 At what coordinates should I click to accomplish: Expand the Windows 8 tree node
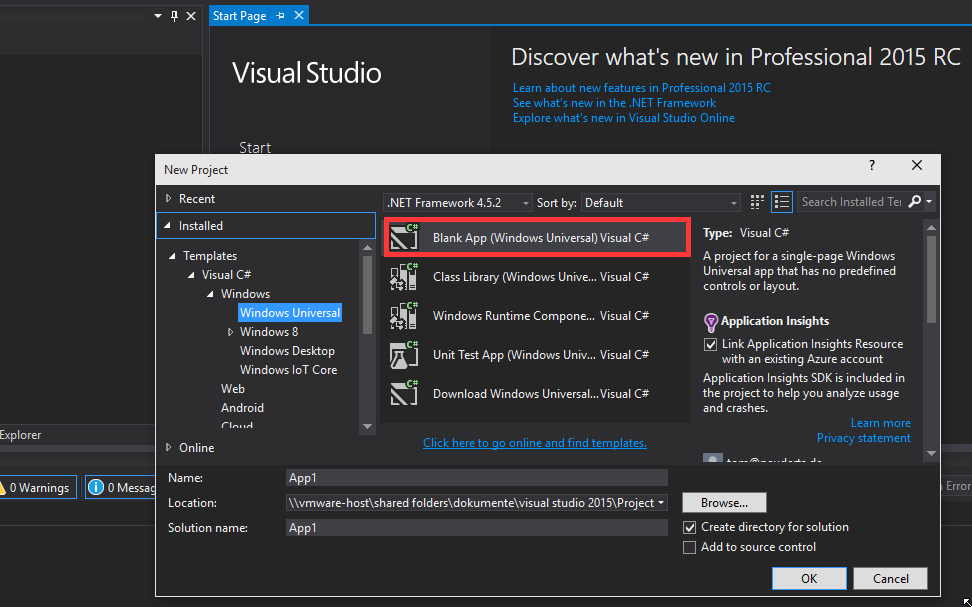(230, 332)
